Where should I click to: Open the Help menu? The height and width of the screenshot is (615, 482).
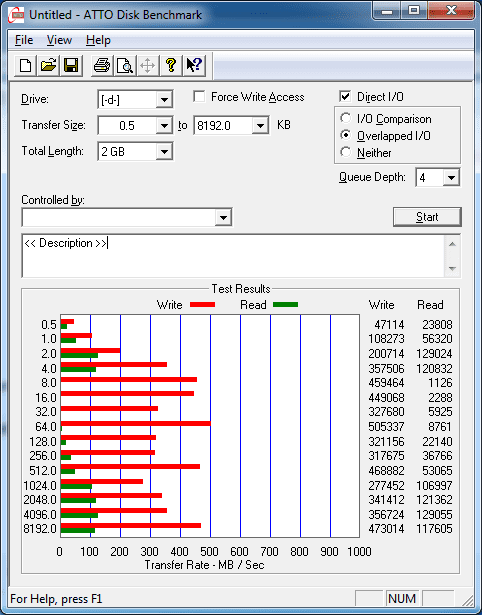[98, 40]
